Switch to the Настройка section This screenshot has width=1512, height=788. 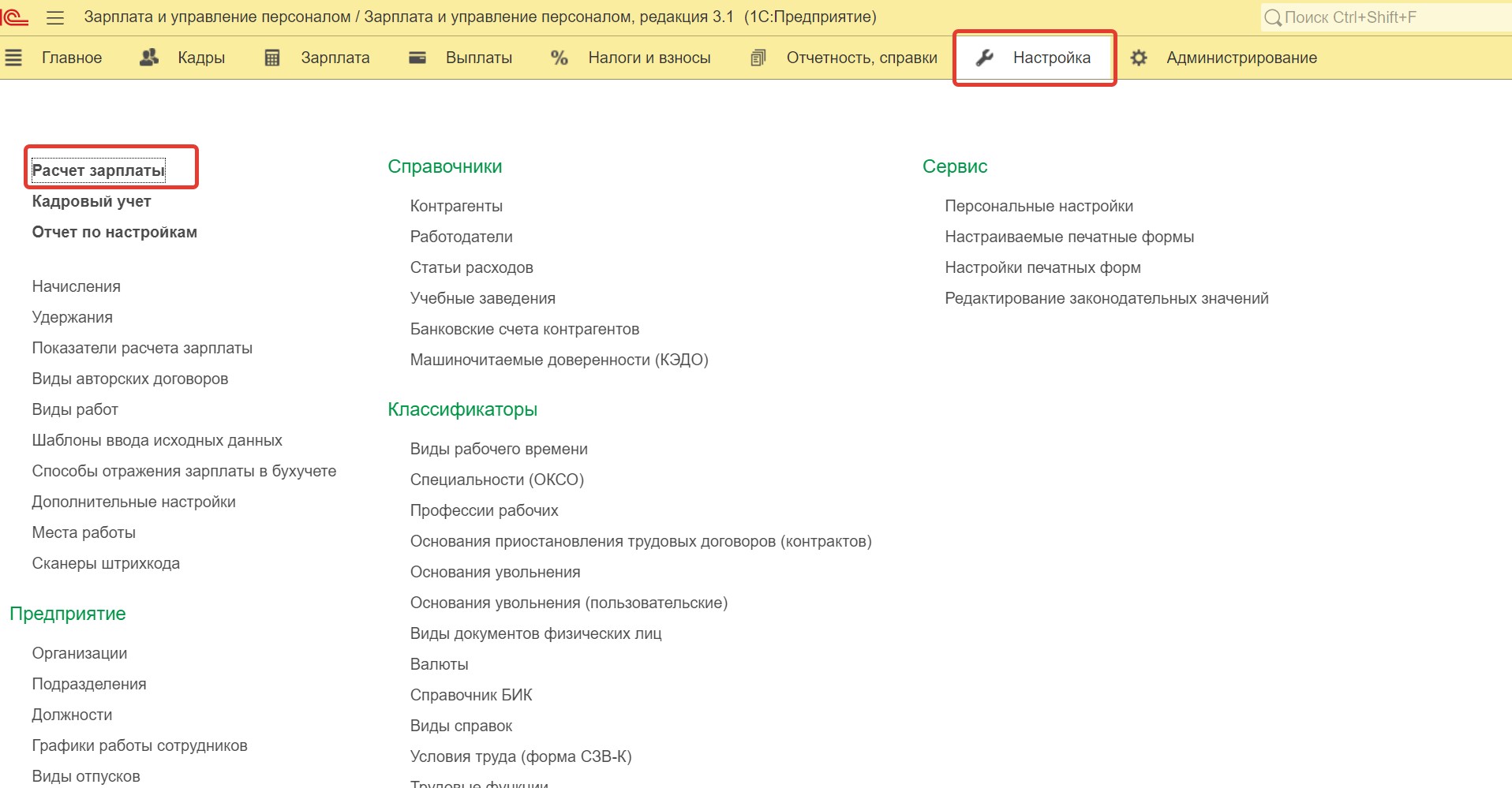click(x=1052, y=58)
